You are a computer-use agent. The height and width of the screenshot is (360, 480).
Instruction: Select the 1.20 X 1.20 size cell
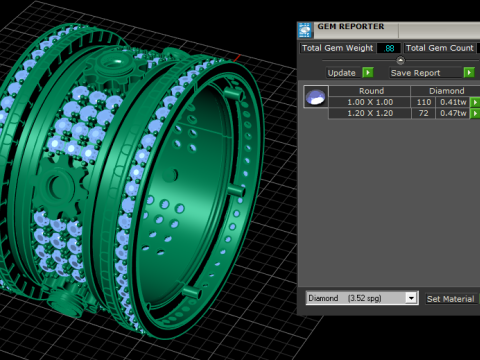[x=370, y=113]
